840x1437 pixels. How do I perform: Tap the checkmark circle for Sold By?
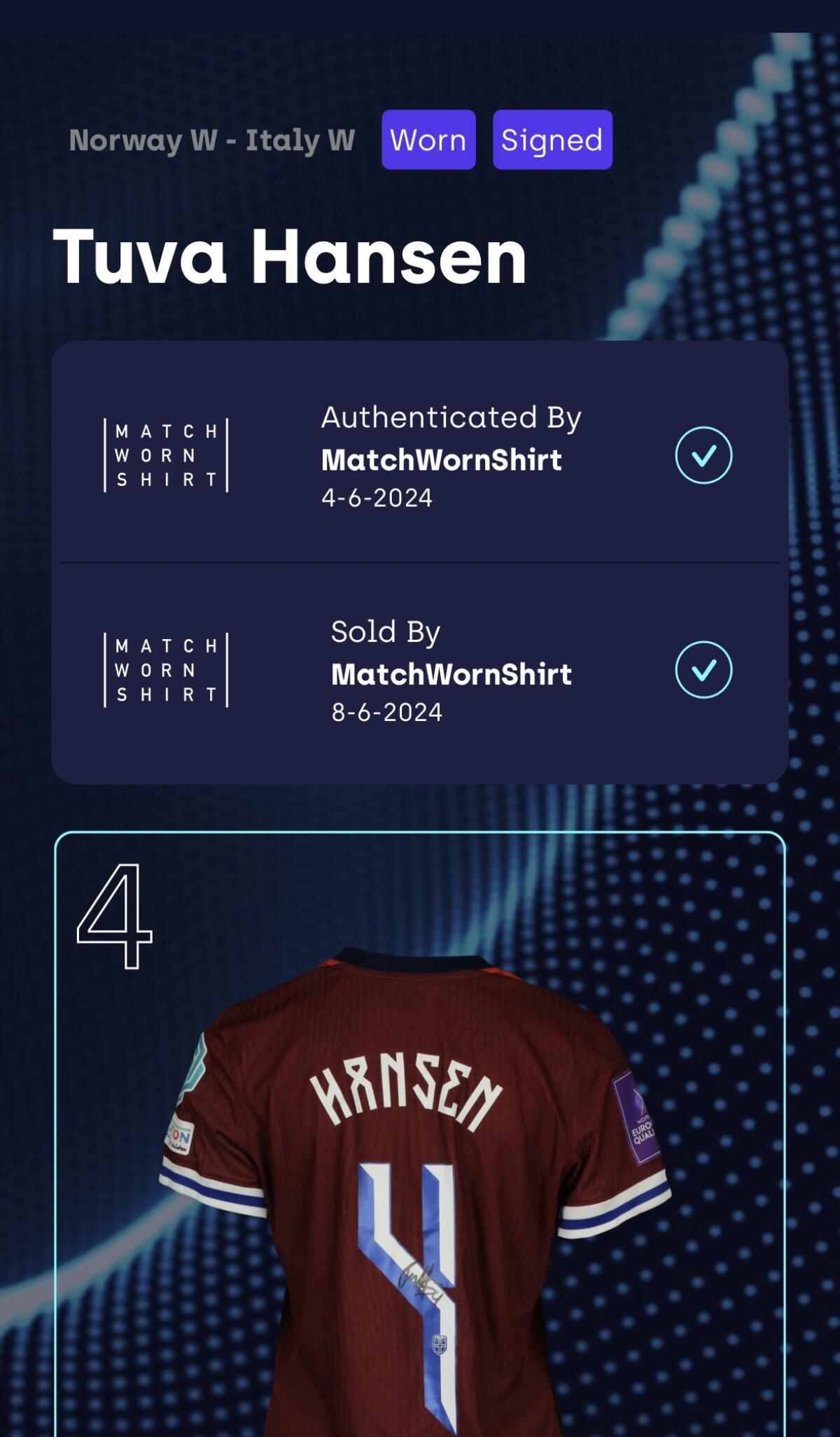pyautogui.click(x=703, y=670)
